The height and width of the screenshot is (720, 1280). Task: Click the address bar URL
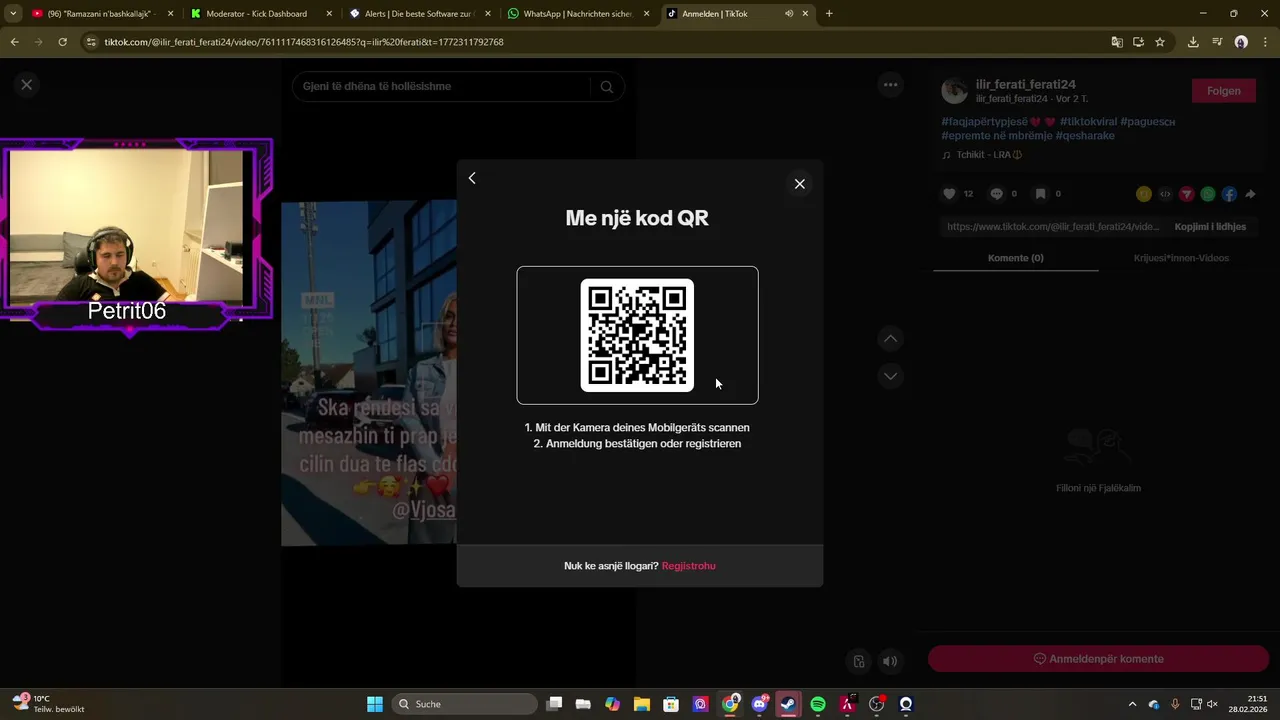[x=304, y=42]
